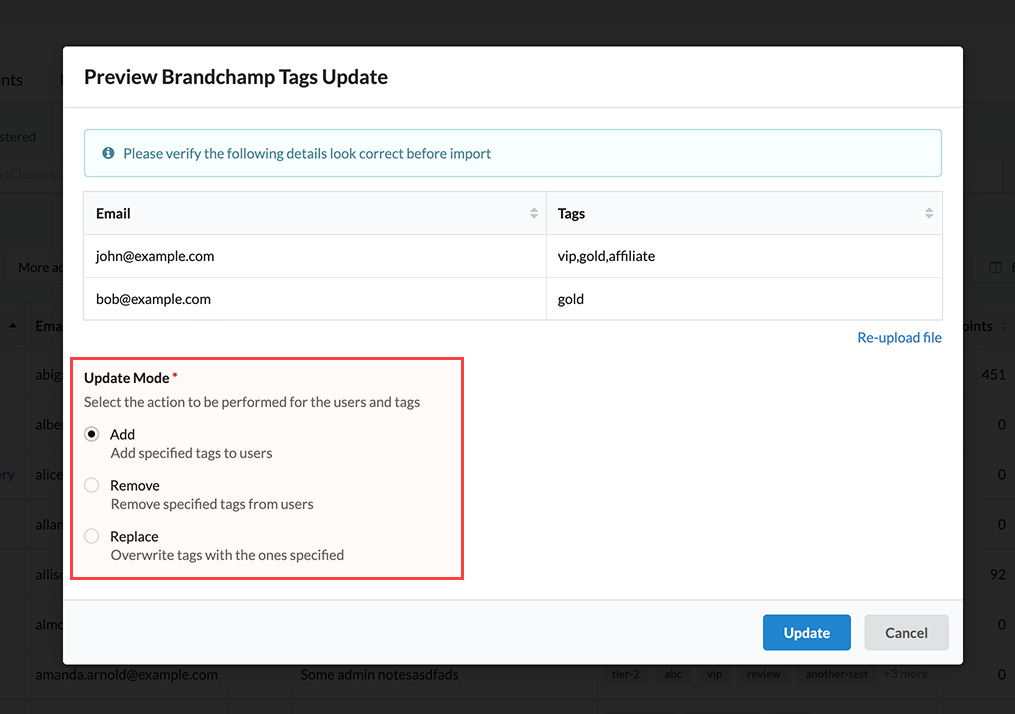1015x714 pixels.
Task: Click the Tags column header
Action: coord(744,214)
